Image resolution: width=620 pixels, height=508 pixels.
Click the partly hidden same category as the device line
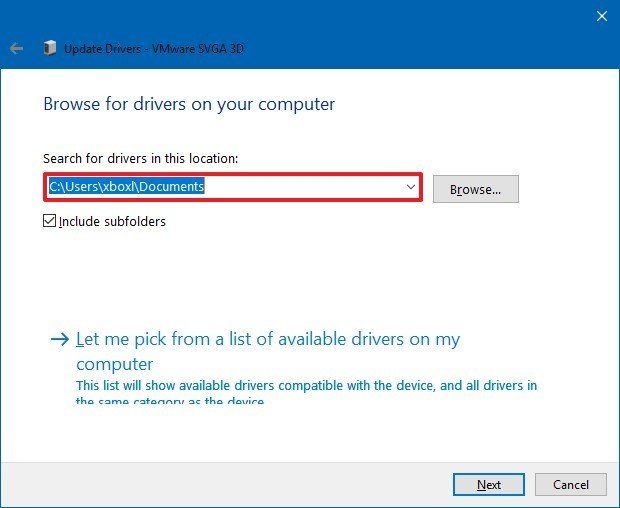click(170, 401)
